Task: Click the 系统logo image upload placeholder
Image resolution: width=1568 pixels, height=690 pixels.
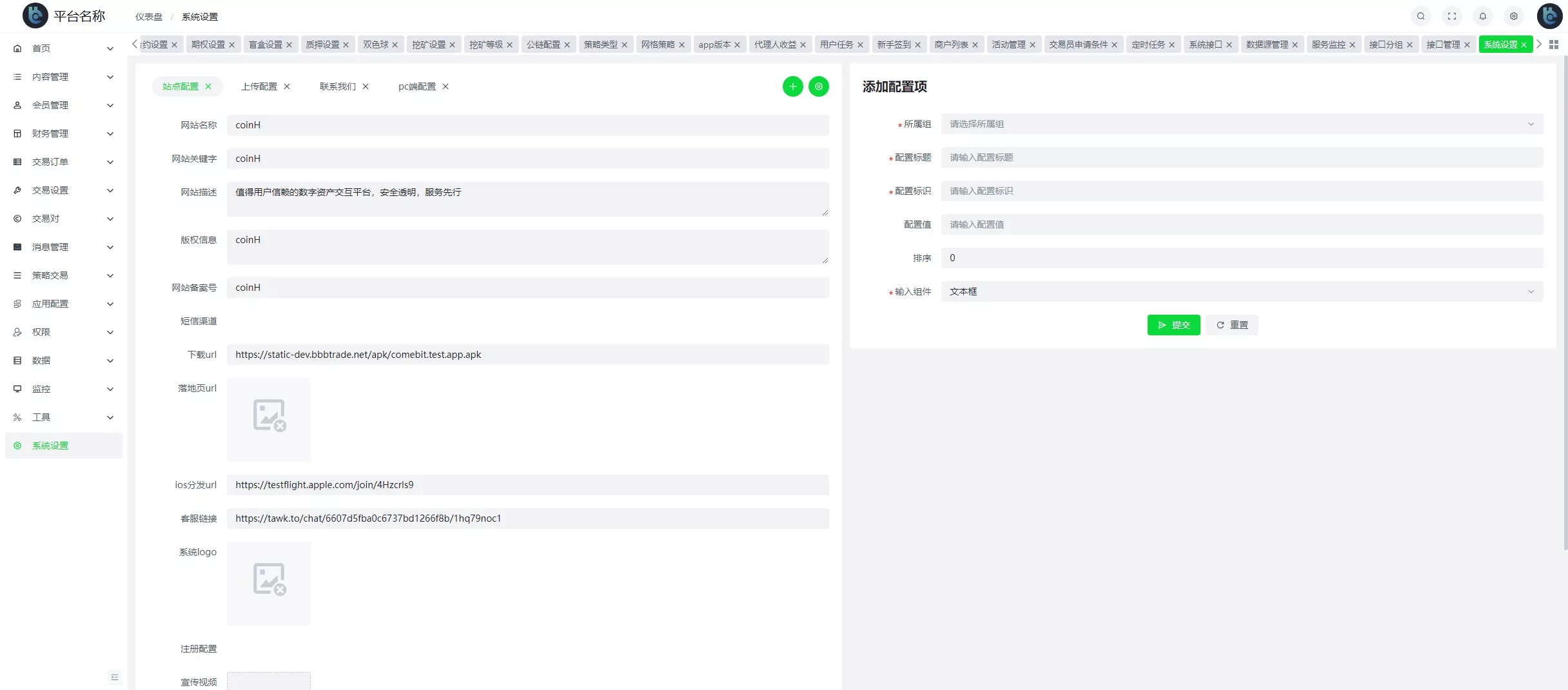Action: coord(269,583)
